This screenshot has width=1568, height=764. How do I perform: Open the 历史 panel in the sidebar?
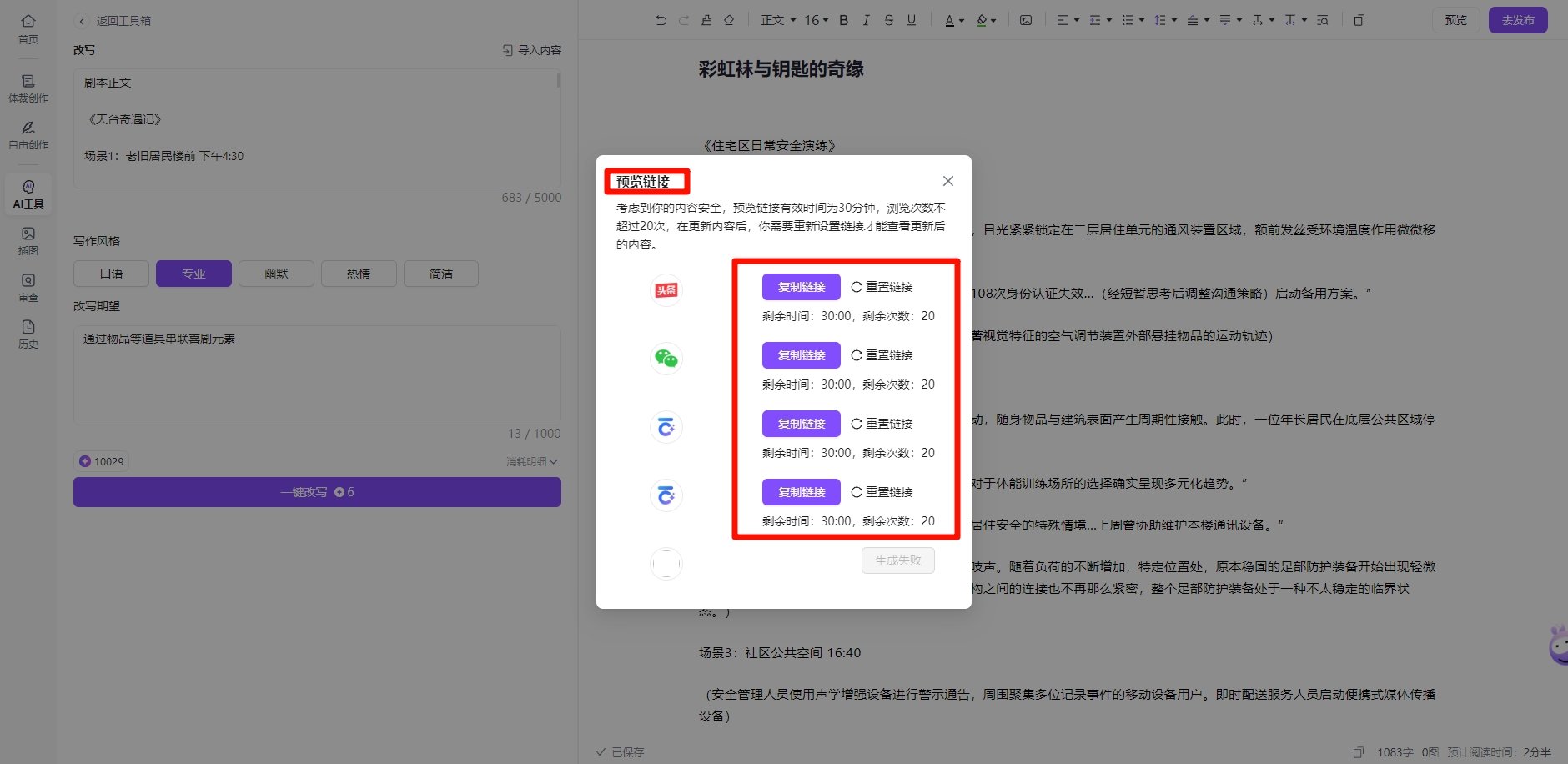28,334
